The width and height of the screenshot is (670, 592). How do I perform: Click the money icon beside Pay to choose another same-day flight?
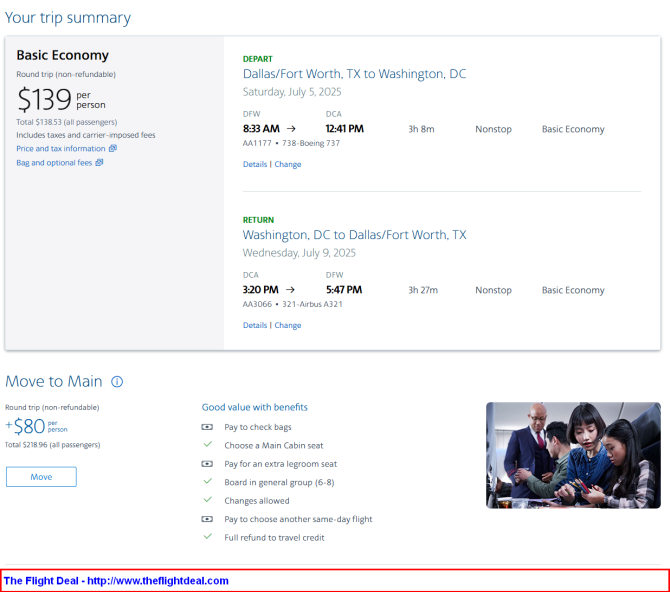[207, 519]
